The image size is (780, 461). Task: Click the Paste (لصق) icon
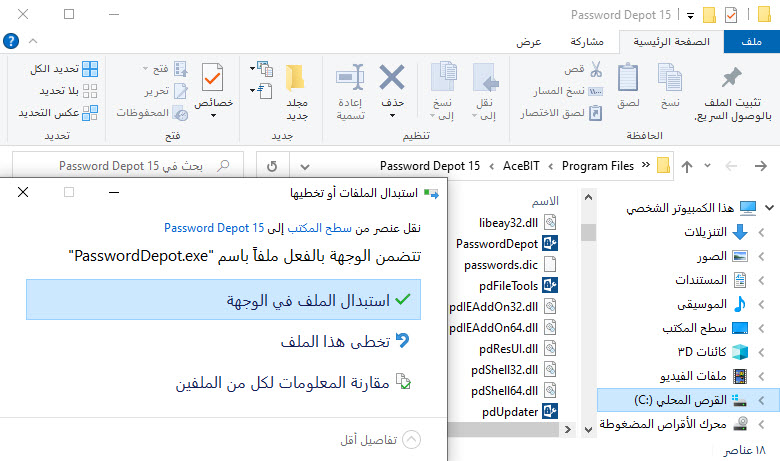(x=628, y=78)
